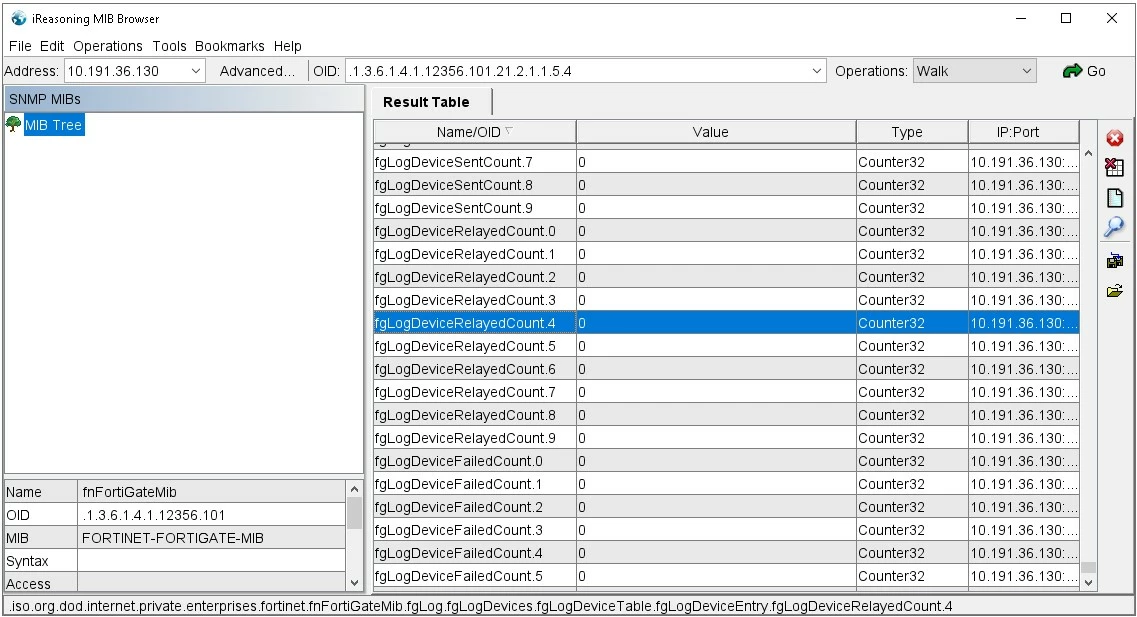Select row fgLogDeviceRelayedCount.6
The width and height of the screenshot is (1137, 617).
(x=726, y=369)
